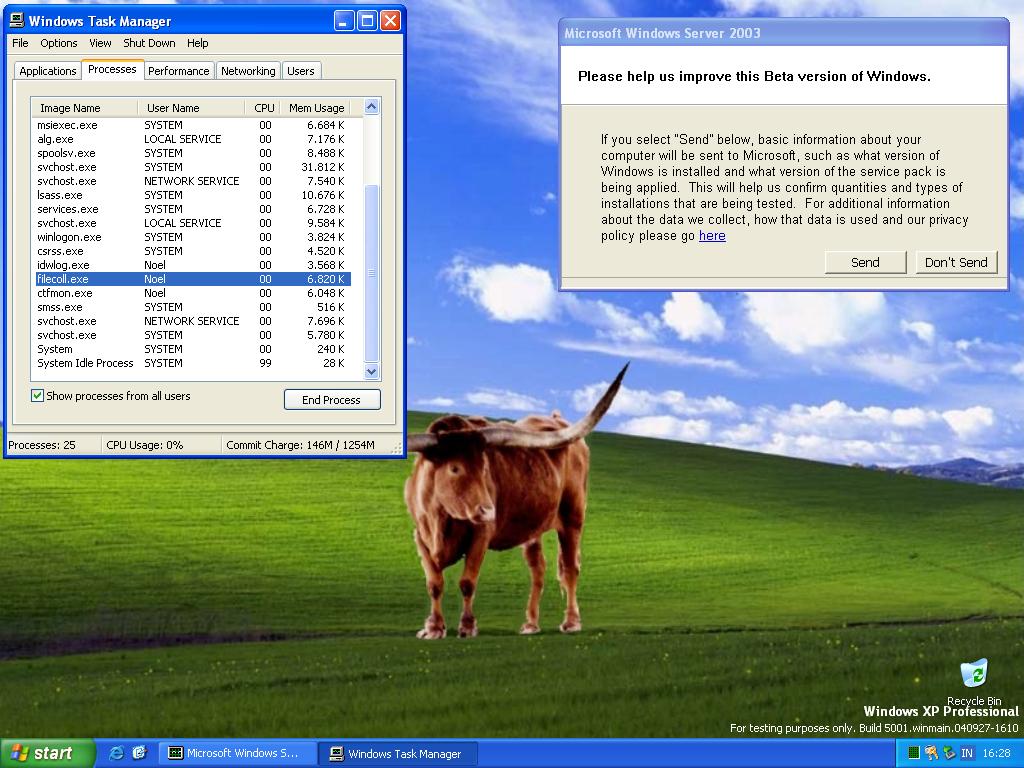
Task: Select svchost.exe using 7.540 K memory
Action: coord(193,181)
